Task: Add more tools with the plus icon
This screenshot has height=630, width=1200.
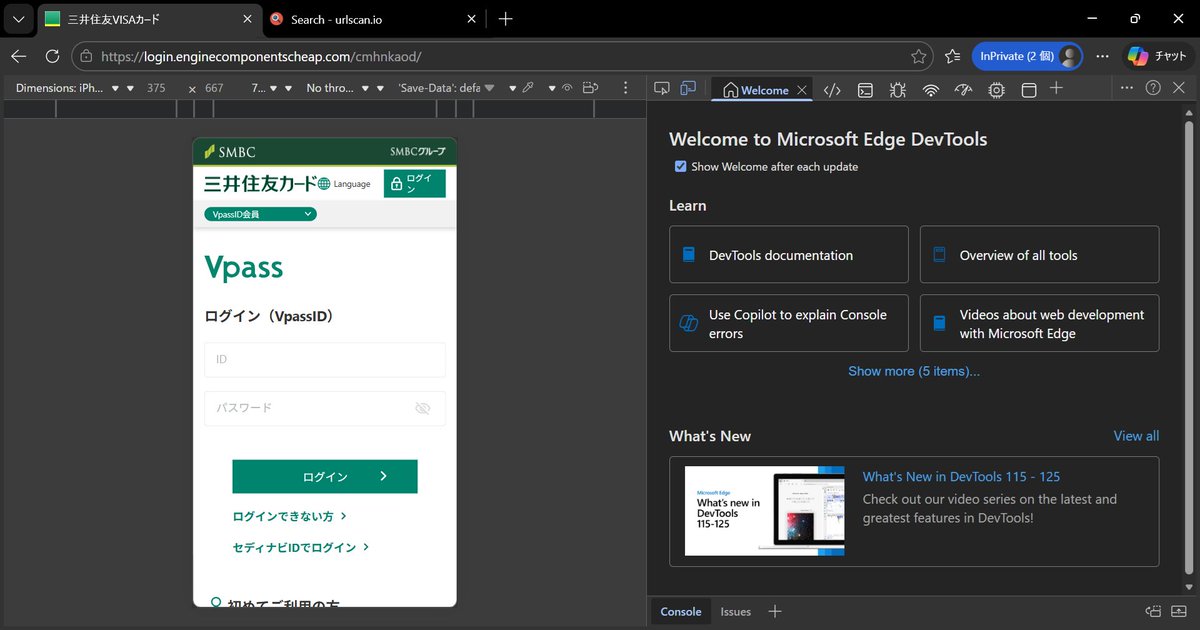Action: pyautogui.click(x=1056, y=89)
